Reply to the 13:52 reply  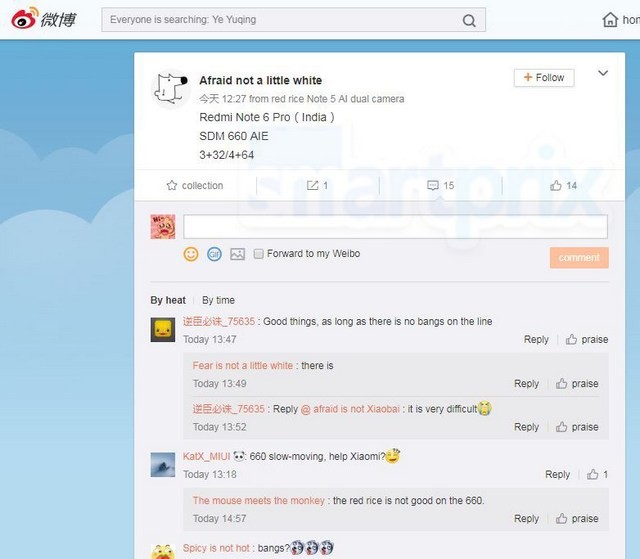[526, 427]
